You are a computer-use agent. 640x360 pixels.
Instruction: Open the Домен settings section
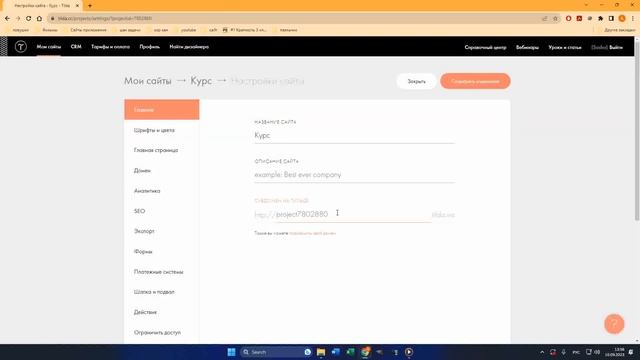click(142, 171)
